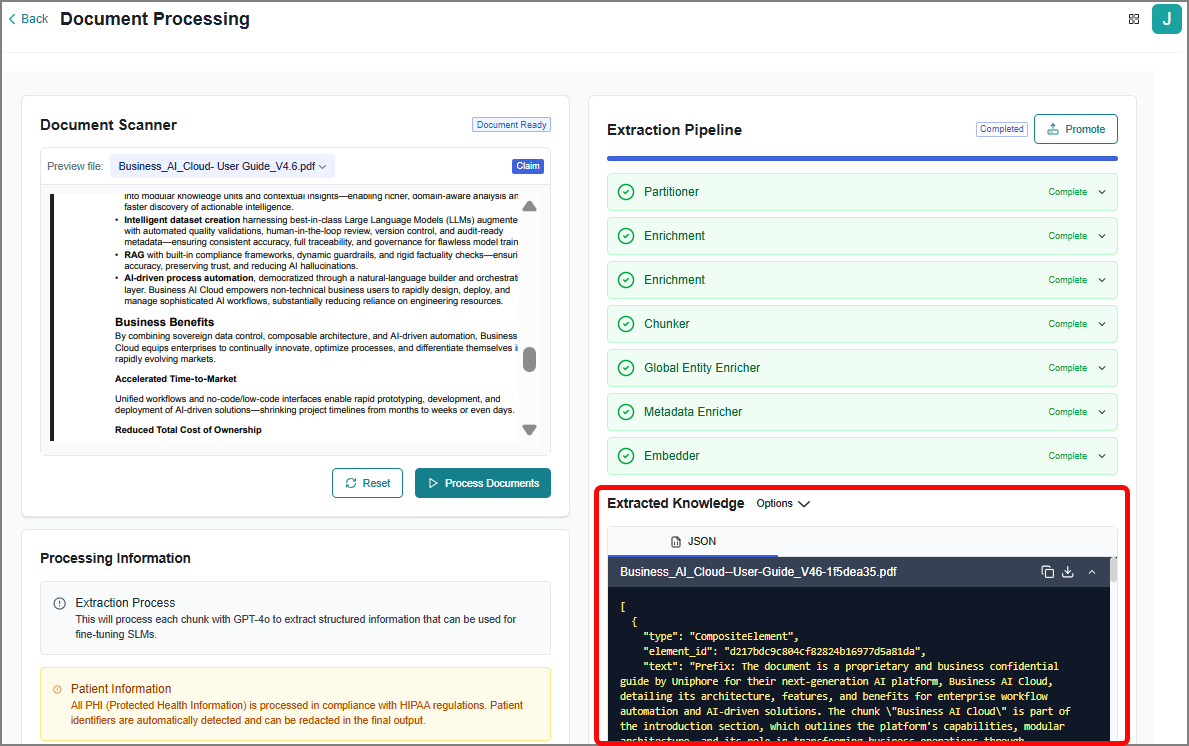1189x746 pixels.
Task: Expand the Embedder stage chevron
Action: click(1102, 456)
